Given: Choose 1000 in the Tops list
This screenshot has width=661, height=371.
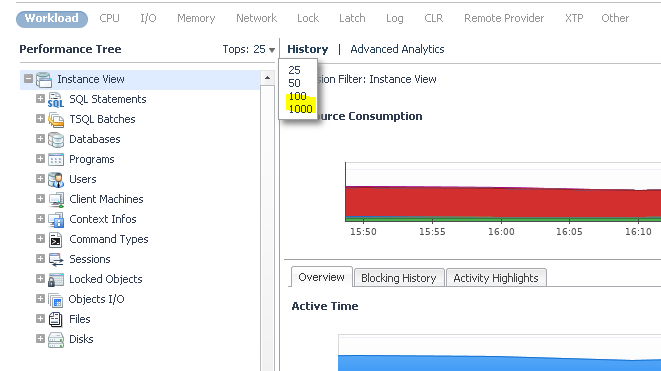Looking at the screenshot, I should (x=301, y=109).
